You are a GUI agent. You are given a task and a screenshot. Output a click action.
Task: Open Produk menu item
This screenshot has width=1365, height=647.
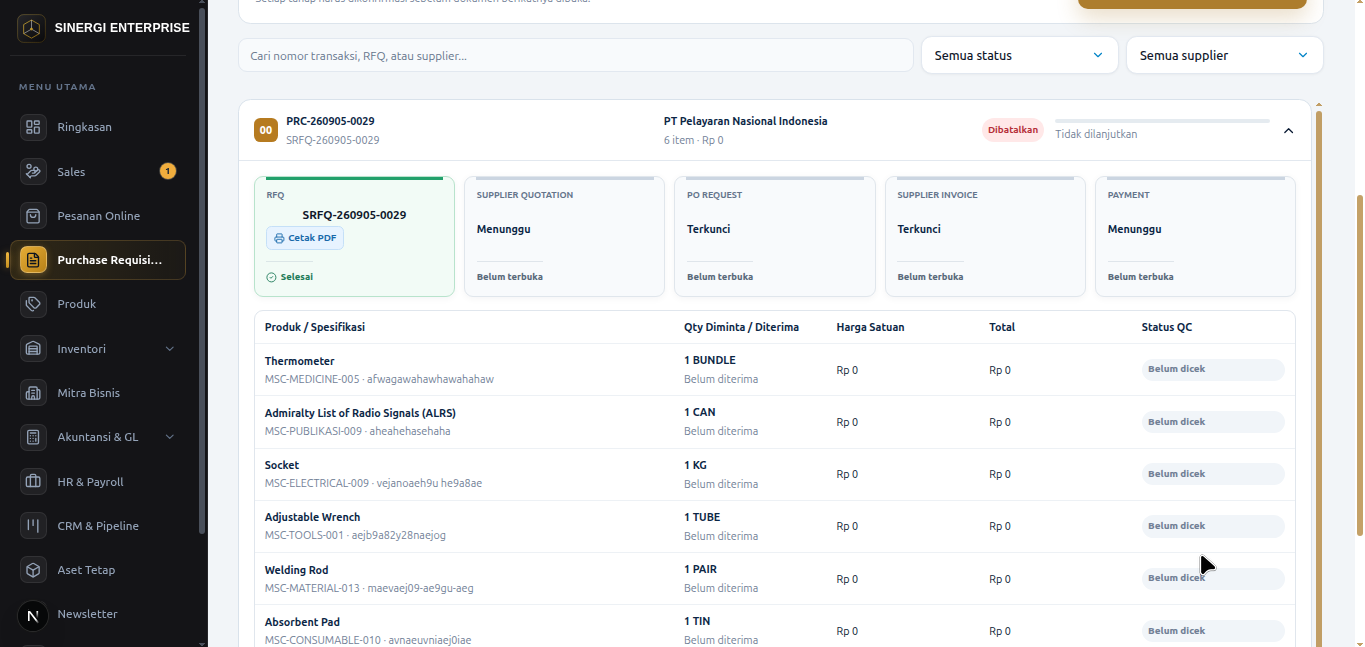click(x=97, y=304)
